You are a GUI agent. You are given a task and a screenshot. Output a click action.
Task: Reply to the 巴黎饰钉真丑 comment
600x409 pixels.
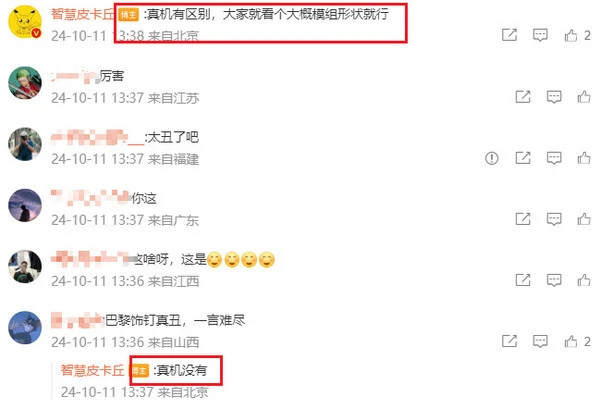pyautogui.click(x=540, y=341)
